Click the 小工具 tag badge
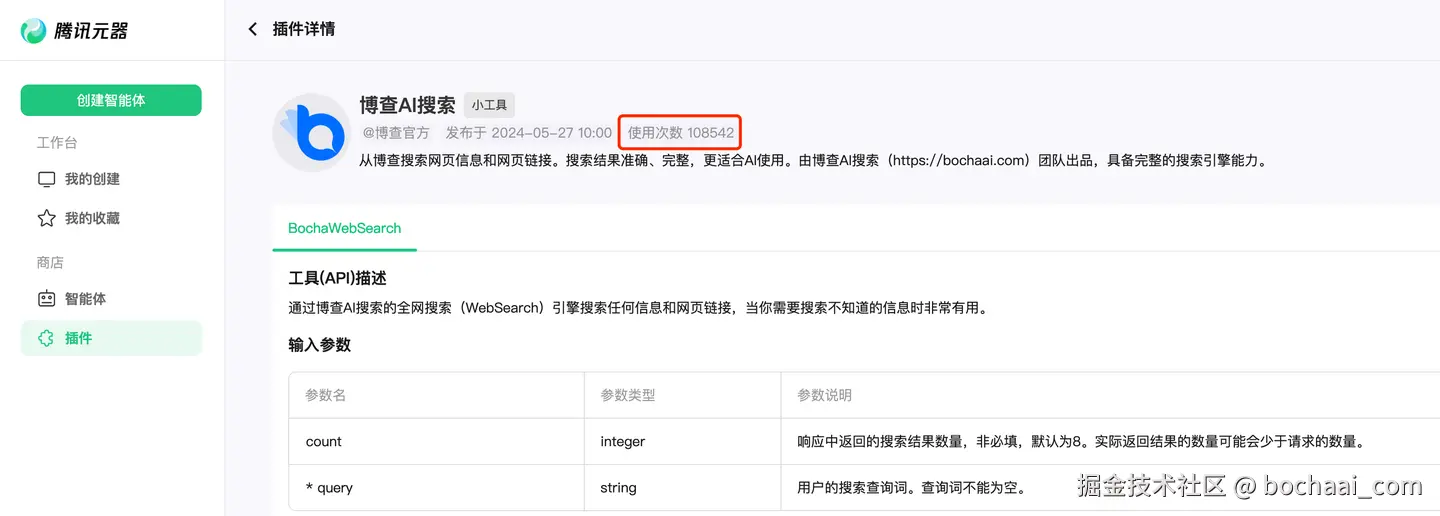 pyautogui.click(x=489, y=105)
